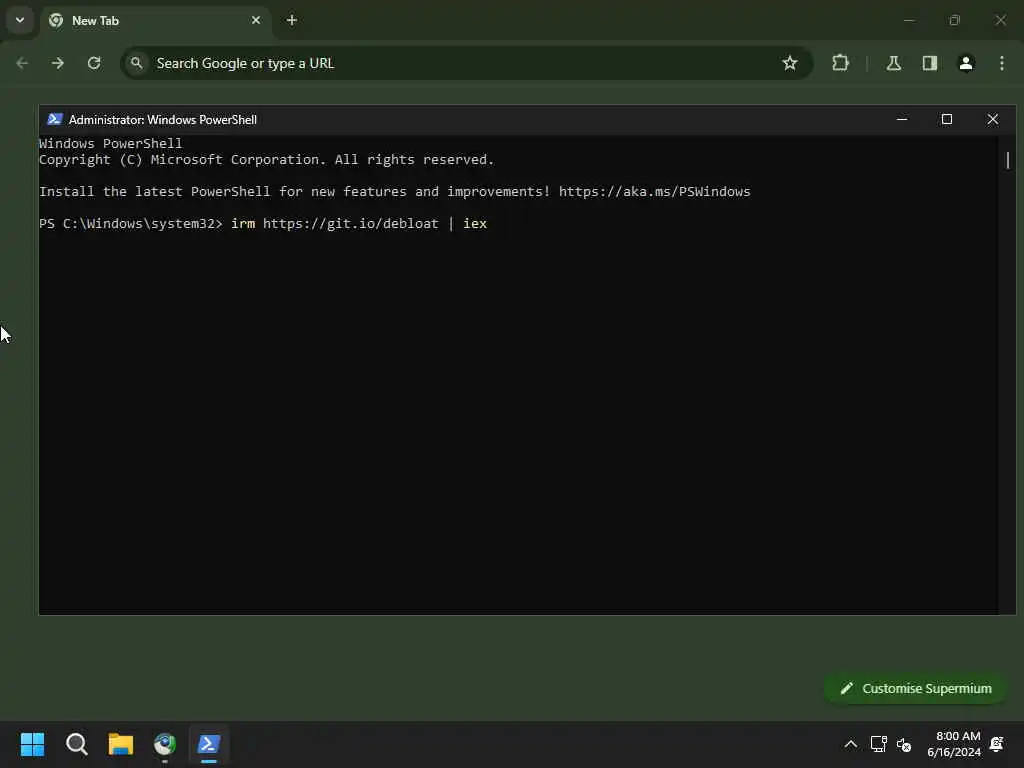Click the PowerShell title bar icon
This screenshot has width=1024, height=768.
click(55, 120)
